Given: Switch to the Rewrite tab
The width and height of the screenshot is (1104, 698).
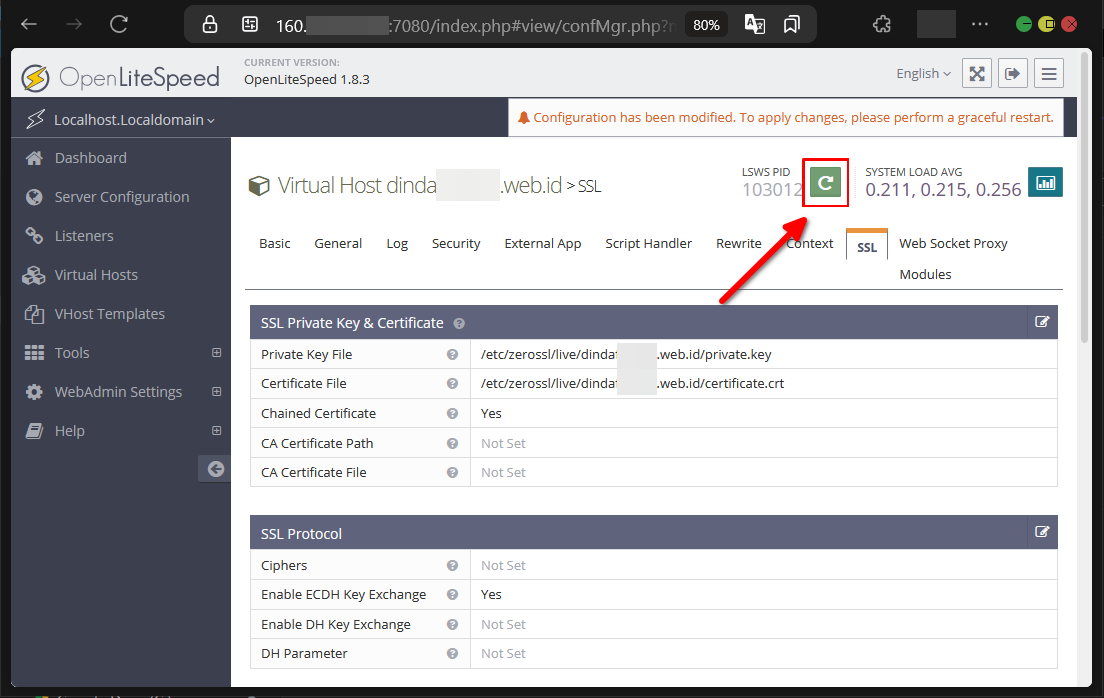Looking at the screenshot, I should 739,244.
